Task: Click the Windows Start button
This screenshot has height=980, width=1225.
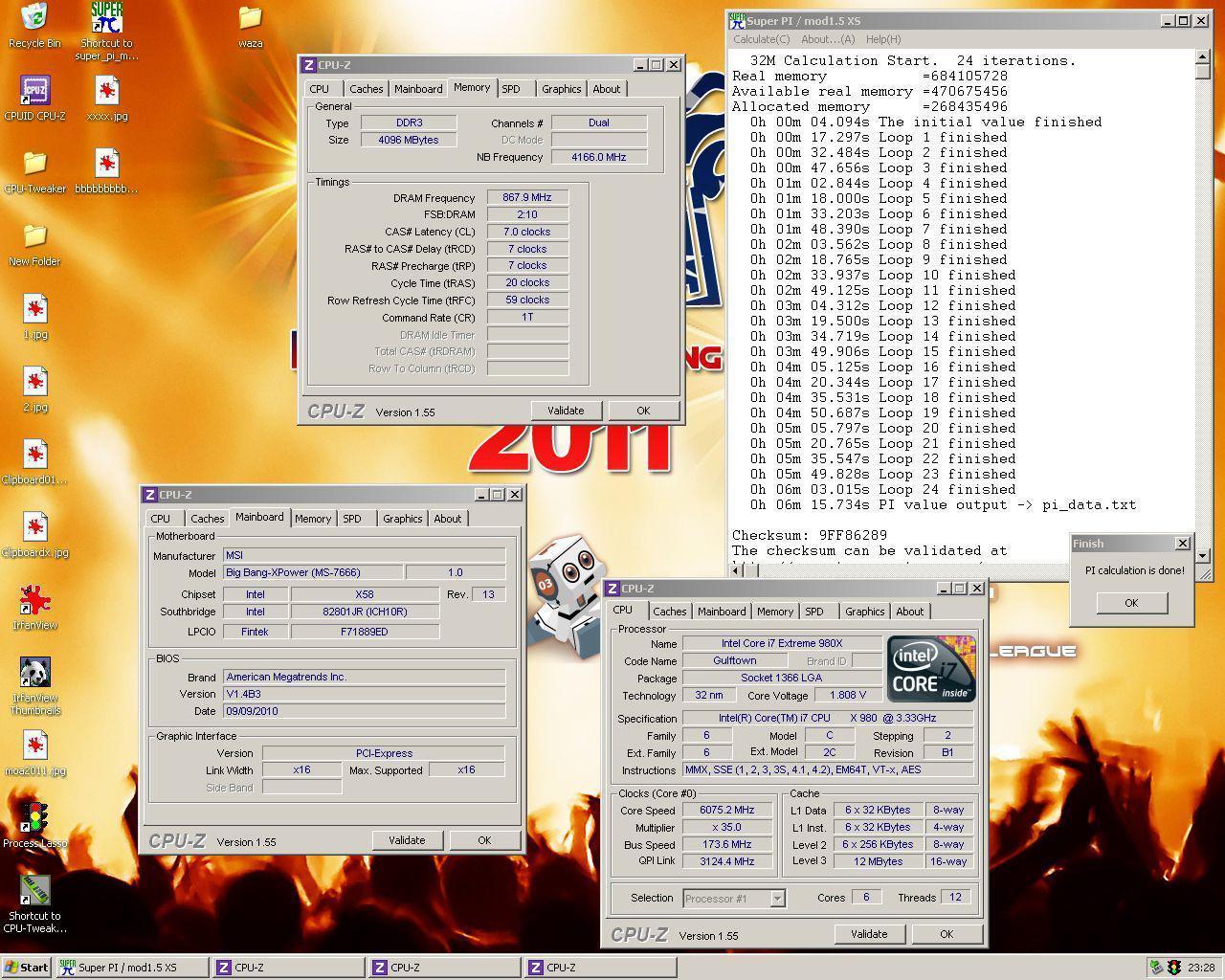Action: point(27,968)
